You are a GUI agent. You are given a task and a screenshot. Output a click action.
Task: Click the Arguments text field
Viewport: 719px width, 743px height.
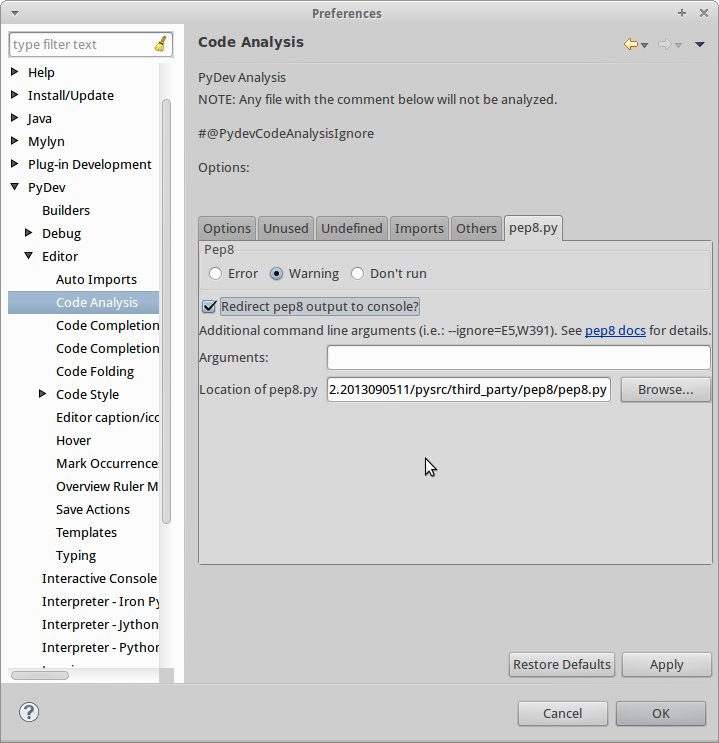518,358
